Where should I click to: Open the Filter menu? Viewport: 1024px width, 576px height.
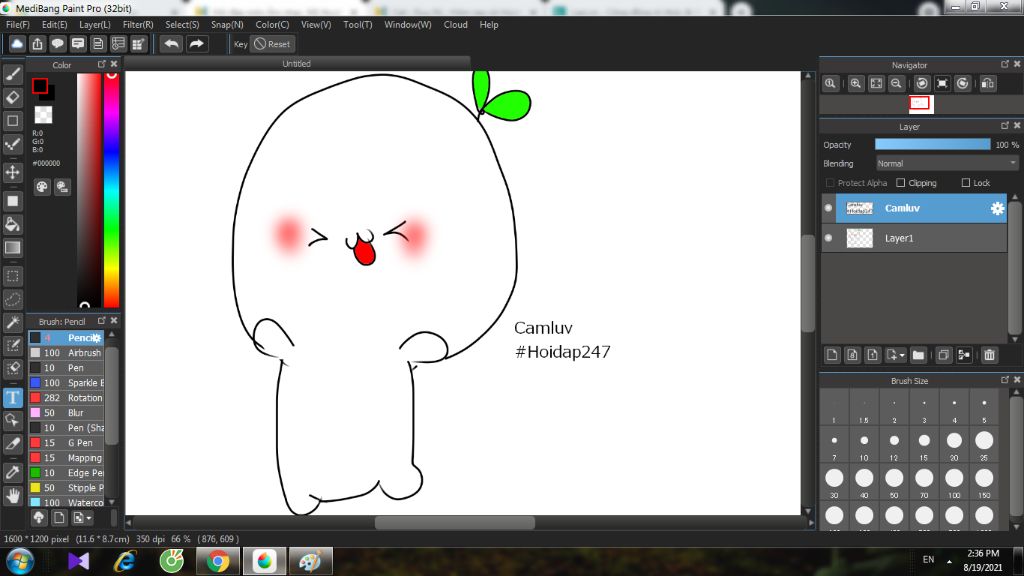click(138, 25)
